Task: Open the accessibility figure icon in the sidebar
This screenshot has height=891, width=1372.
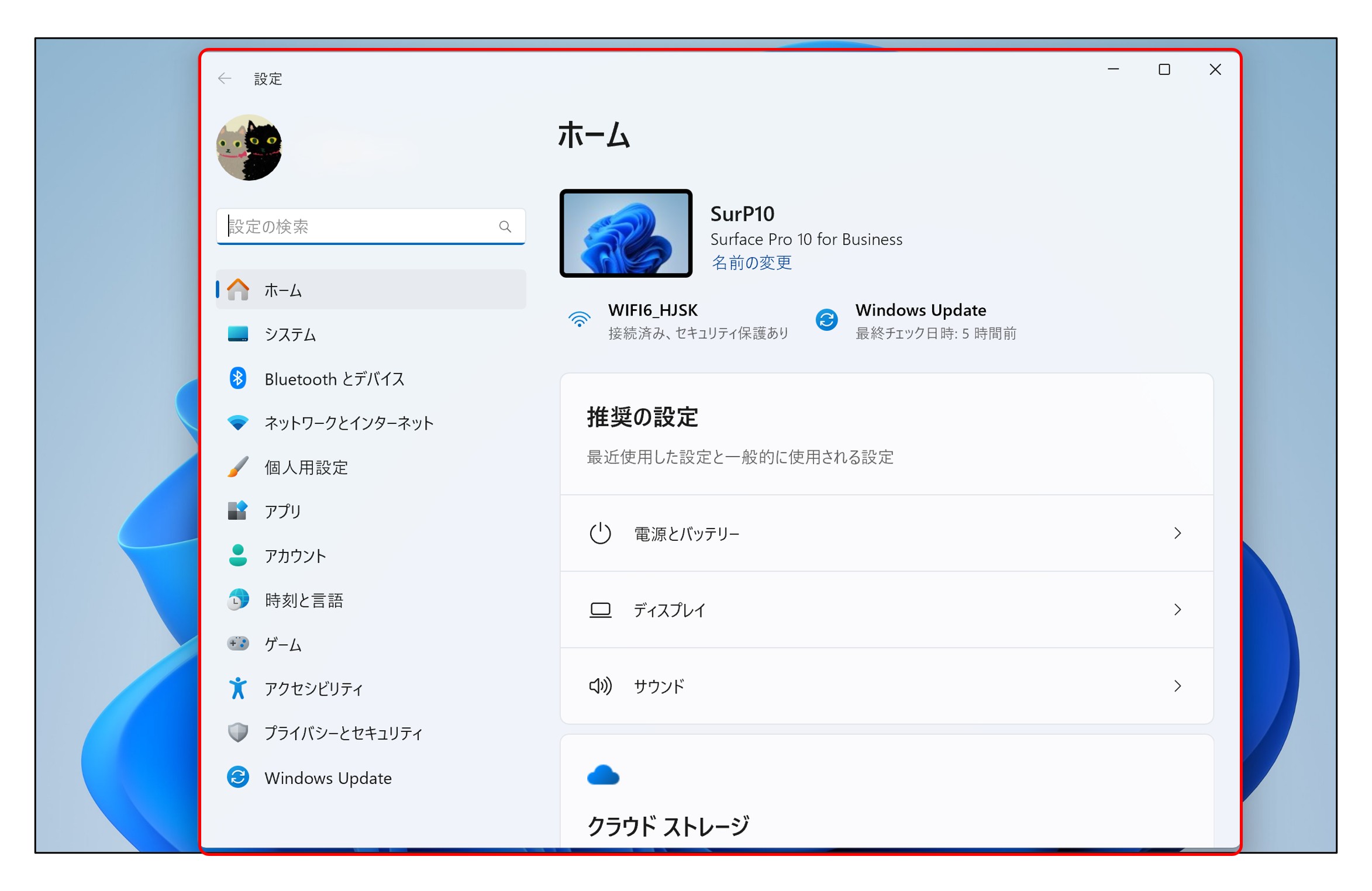Action: 237,688
